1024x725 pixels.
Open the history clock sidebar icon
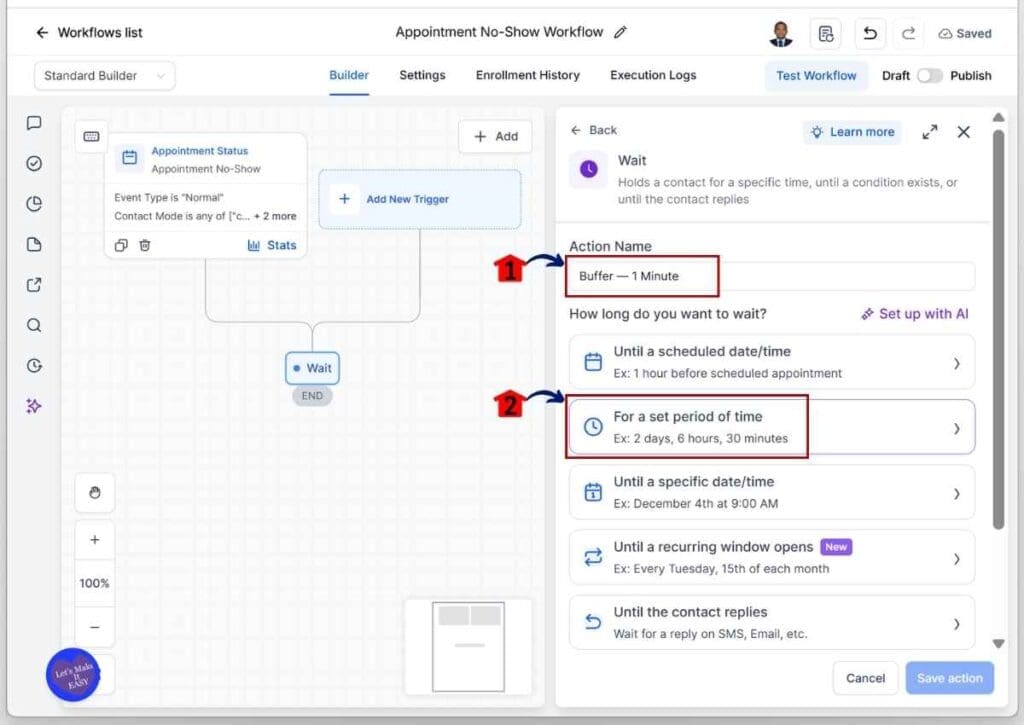pyautogui.click(x=34, y=366)
